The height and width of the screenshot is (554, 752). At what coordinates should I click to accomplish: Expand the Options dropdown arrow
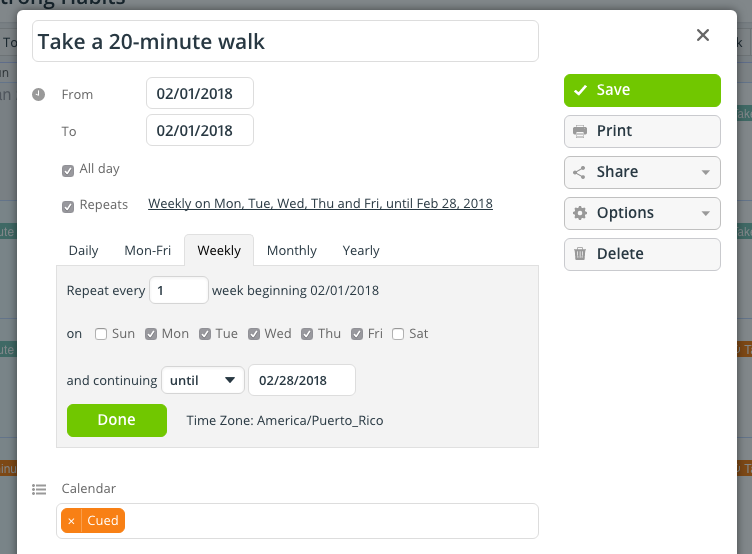pyautogui.click(x=705, y=213)
